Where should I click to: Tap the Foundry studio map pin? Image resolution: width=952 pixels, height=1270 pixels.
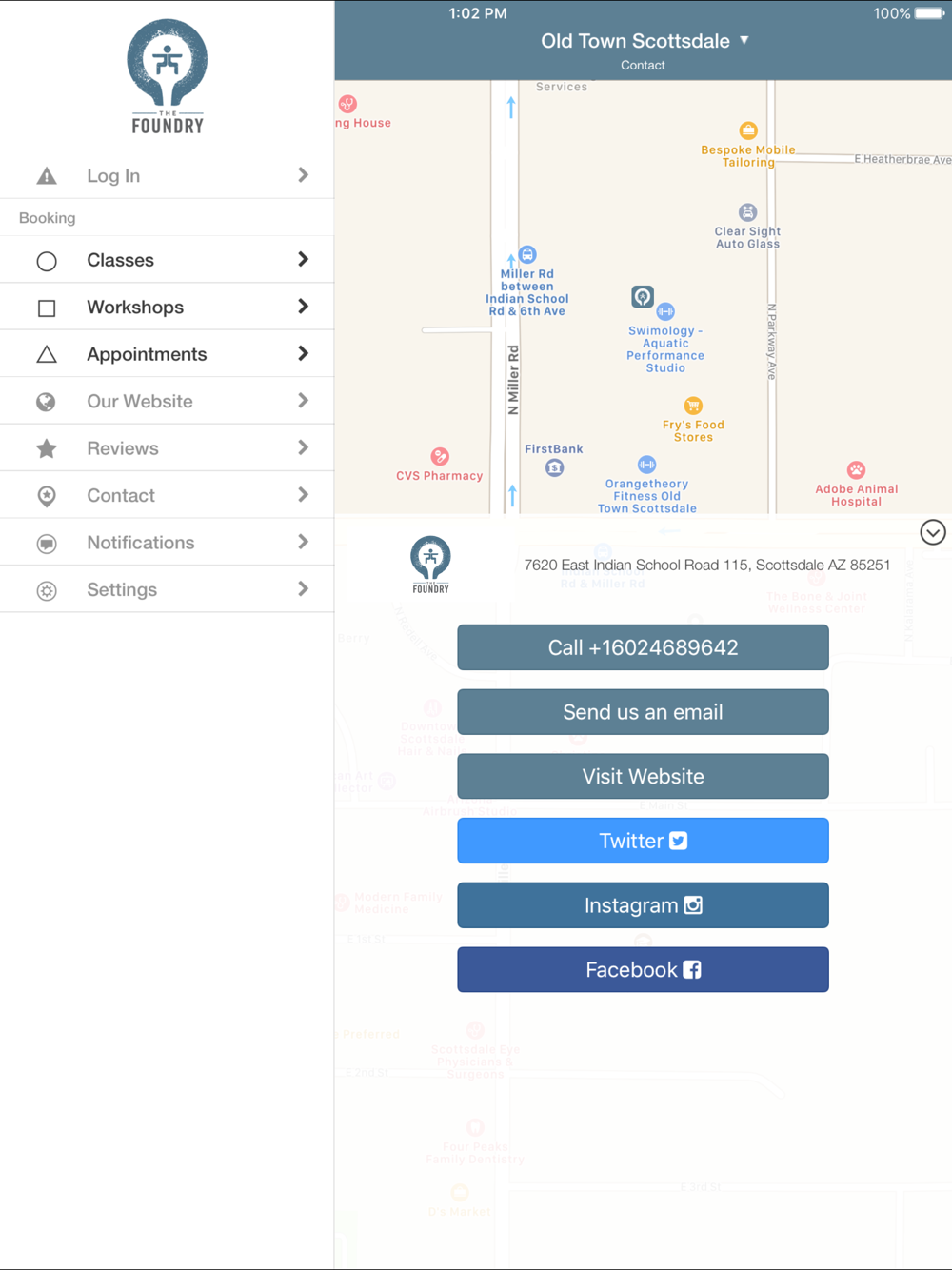coord(643,297)
